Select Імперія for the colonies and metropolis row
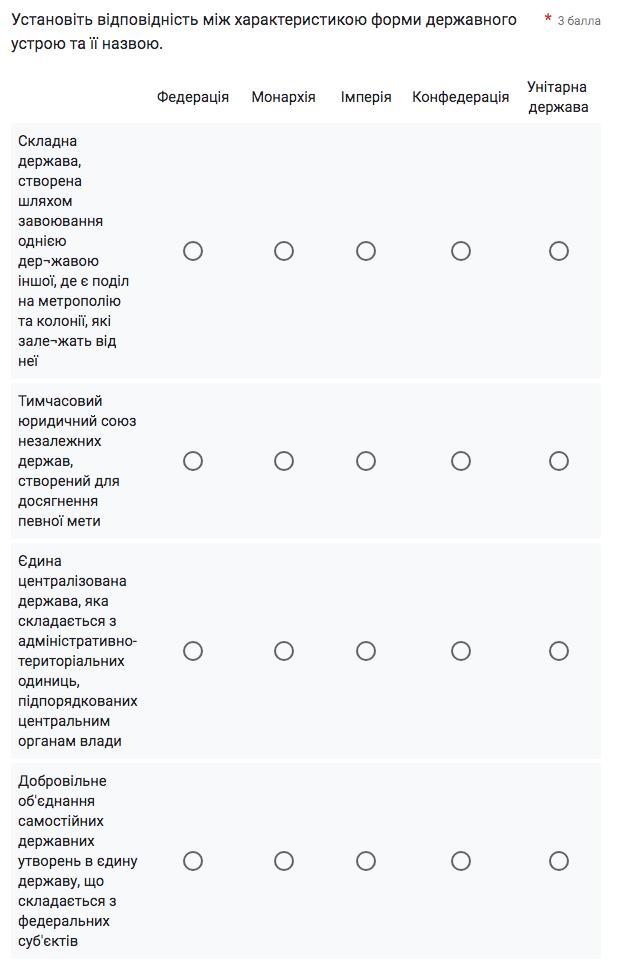Image resolution: width=620 pixels, height=973 pixels. 366,251
